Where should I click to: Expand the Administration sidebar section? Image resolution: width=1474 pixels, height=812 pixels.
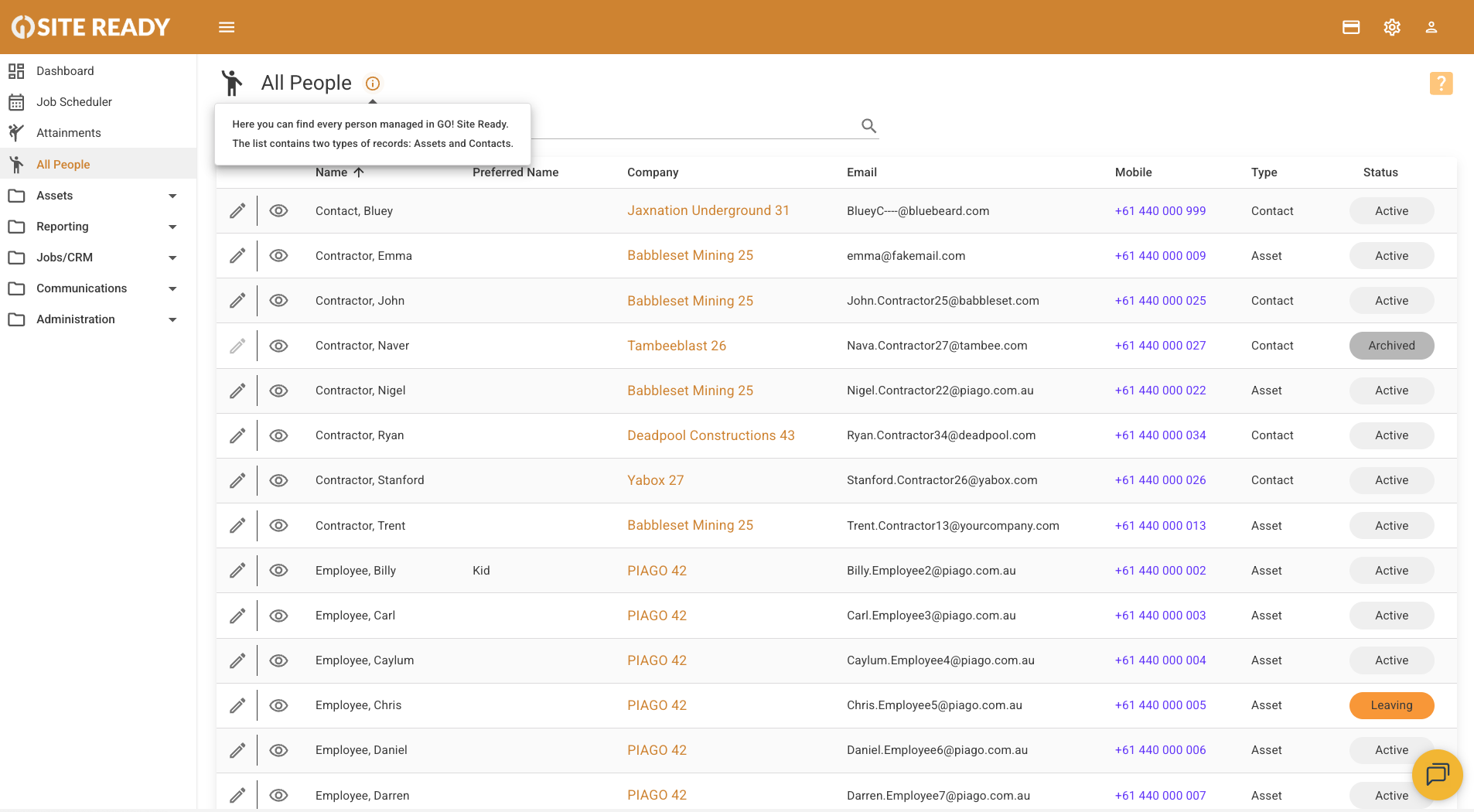172,319
